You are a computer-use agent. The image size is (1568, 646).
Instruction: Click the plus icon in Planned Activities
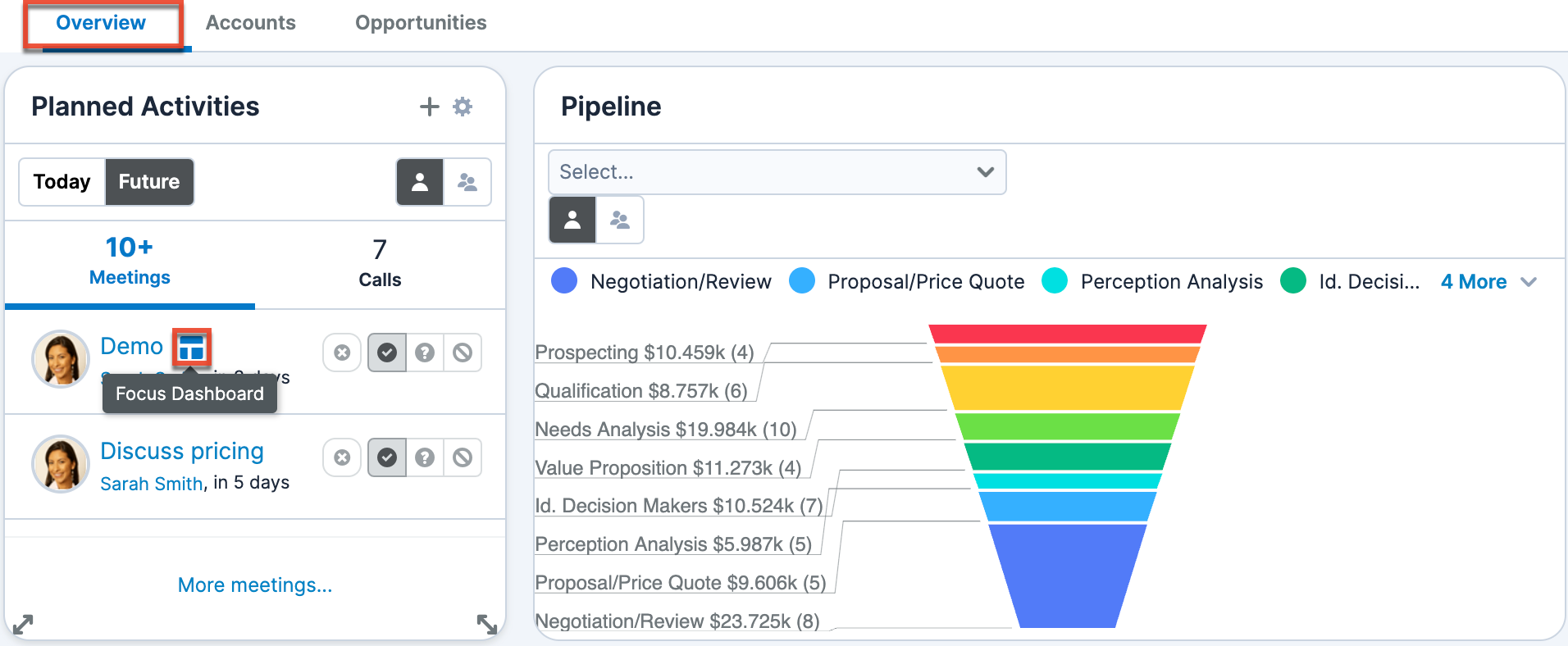[429, 107]
